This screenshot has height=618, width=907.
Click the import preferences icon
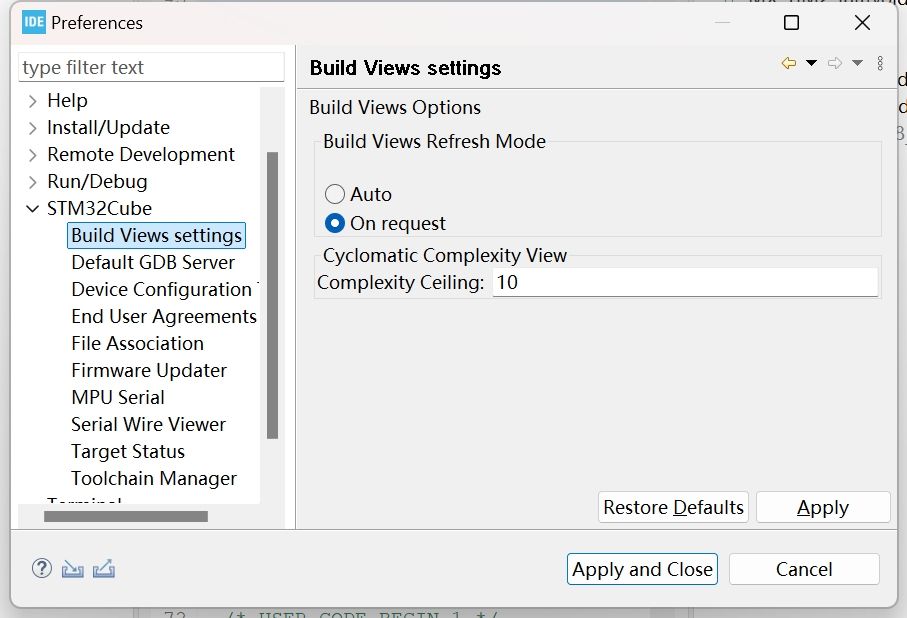tap(72, 569)
